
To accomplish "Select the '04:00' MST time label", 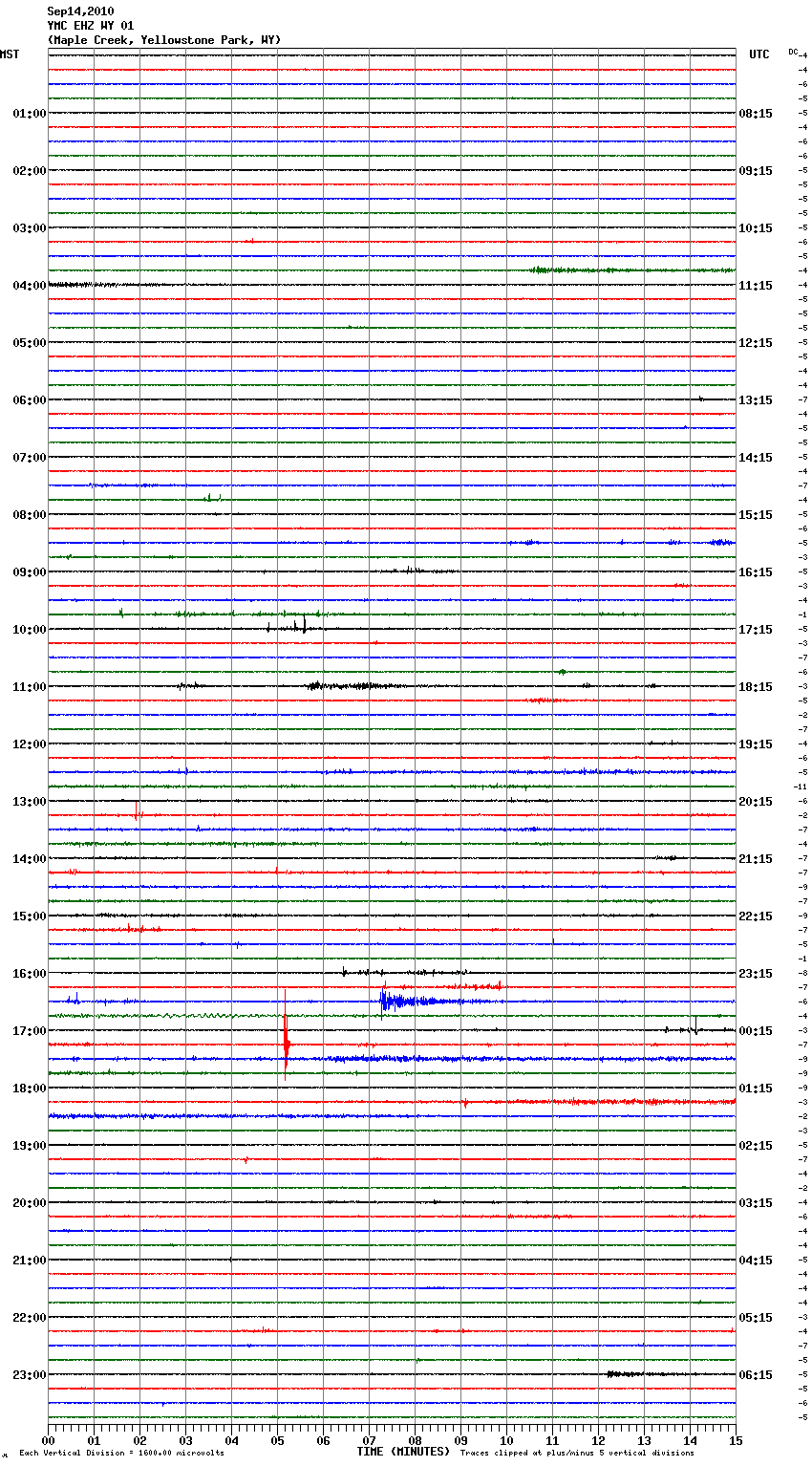I will pyautogui.click(x=29, y=286).
